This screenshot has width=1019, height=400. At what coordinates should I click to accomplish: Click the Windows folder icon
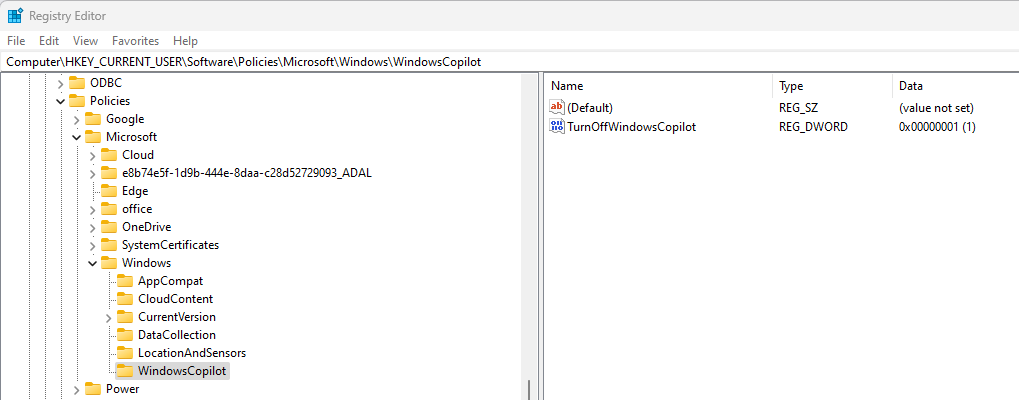[x=109, y=262]
